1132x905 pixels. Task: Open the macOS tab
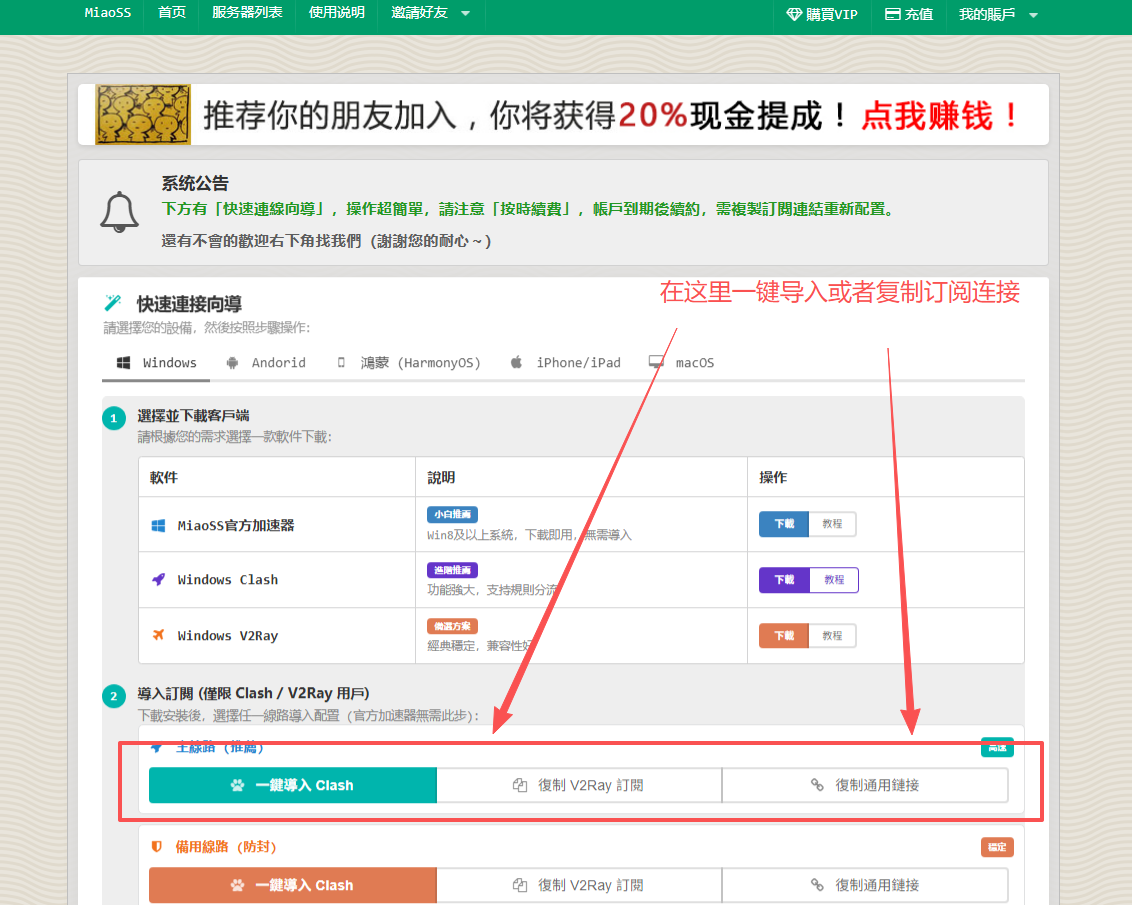pyautogui.click(x=682, y=362)
